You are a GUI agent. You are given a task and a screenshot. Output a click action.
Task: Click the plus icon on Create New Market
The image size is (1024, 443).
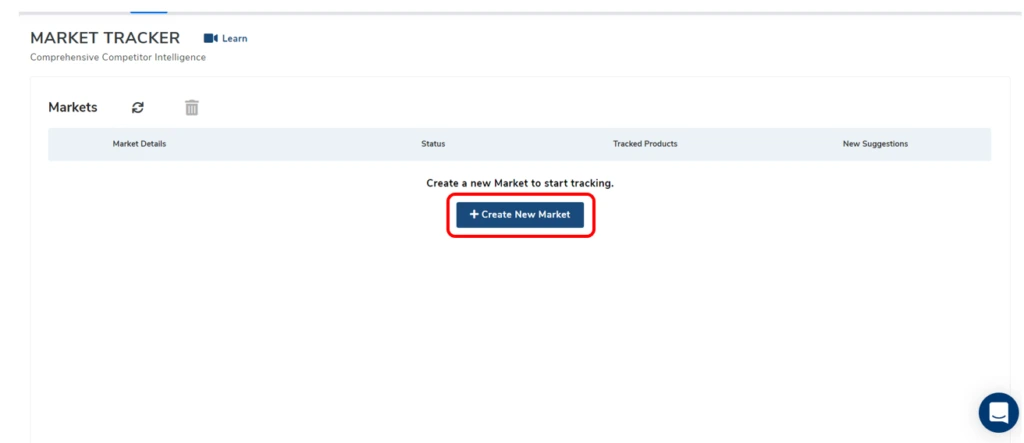pos(474,215)
